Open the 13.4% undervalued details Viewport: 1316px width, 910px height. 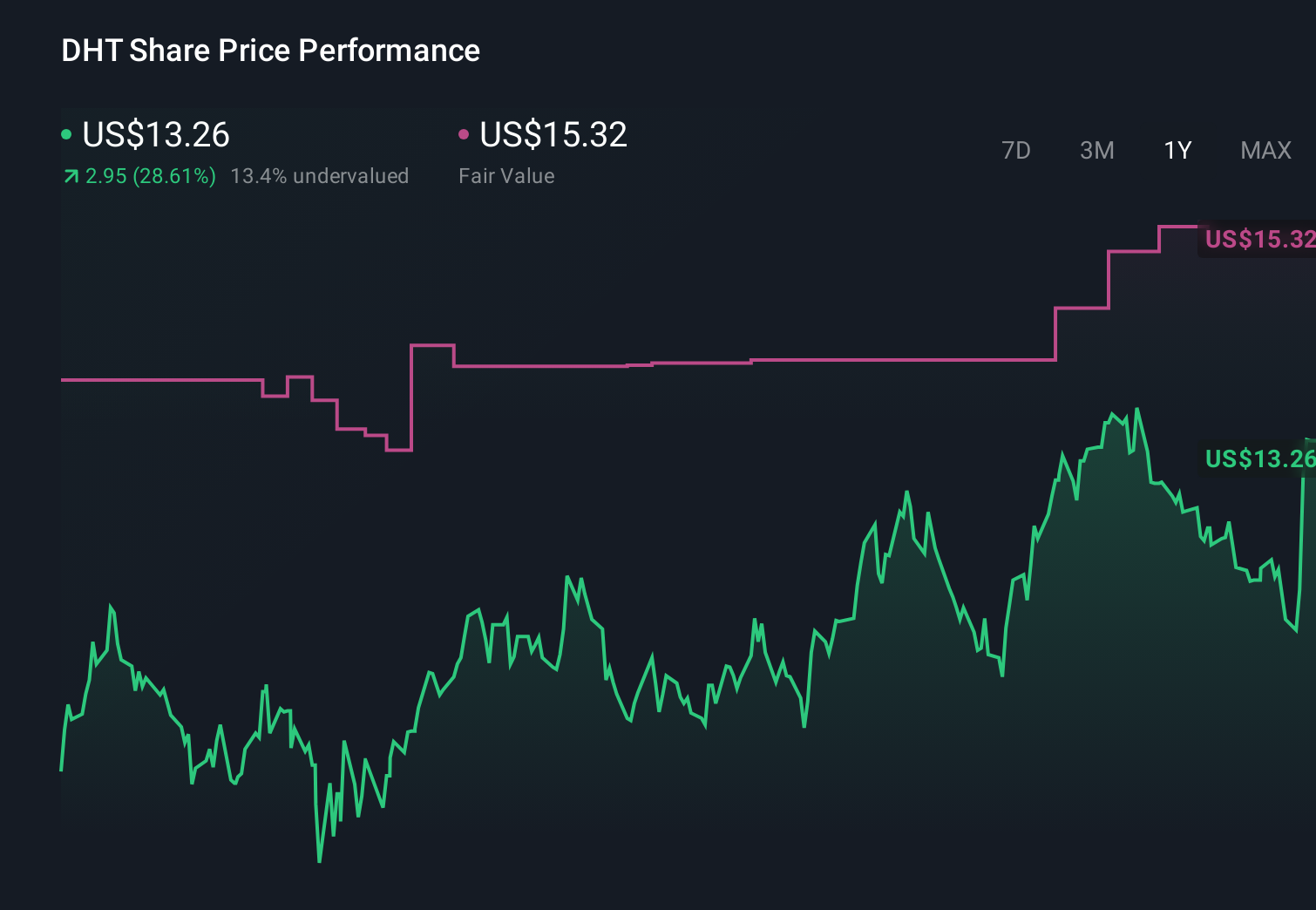320,176
